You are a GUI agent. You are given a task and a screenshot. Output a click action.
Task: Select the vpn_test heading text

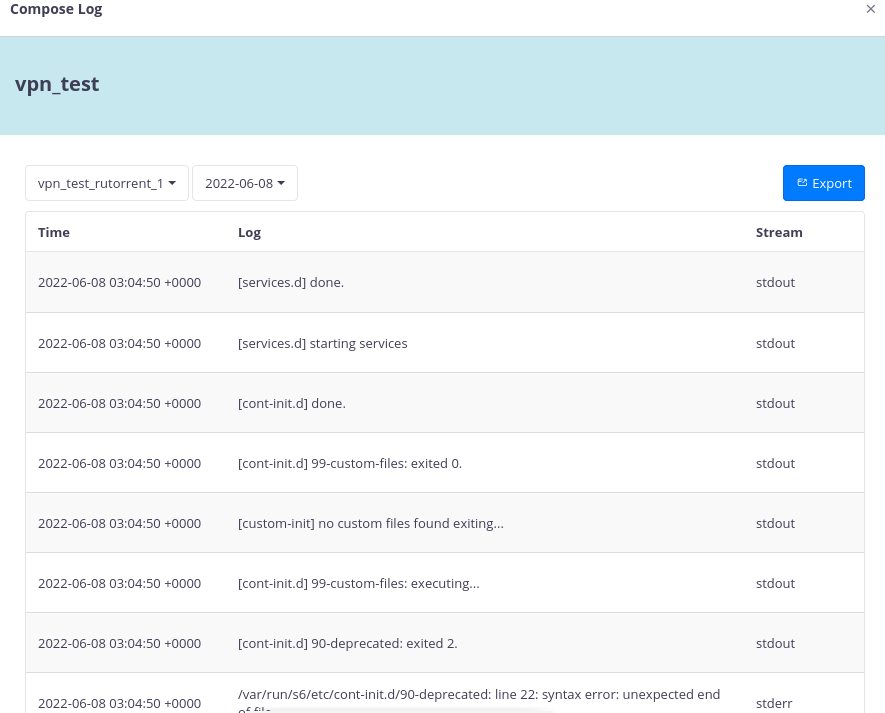[x=57, y=84]
